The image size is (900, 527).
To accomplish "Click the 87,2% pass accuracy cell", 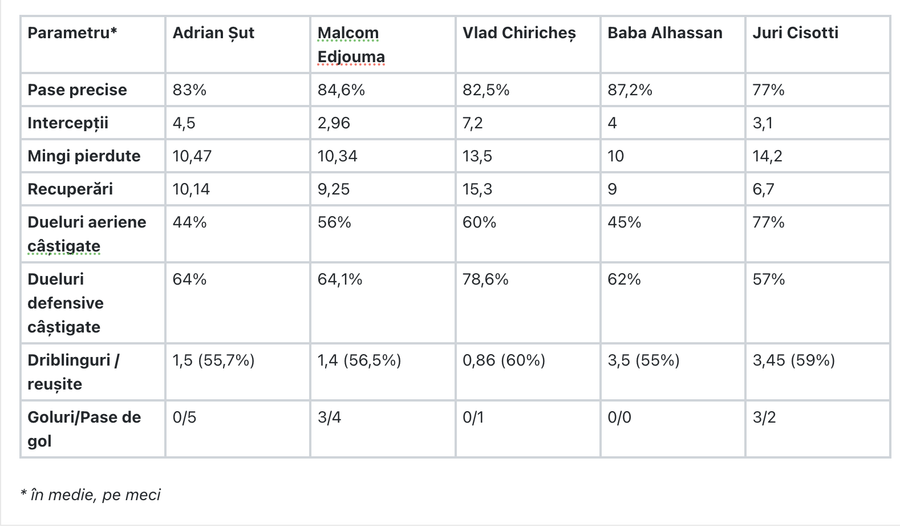I will click(673, 90).
